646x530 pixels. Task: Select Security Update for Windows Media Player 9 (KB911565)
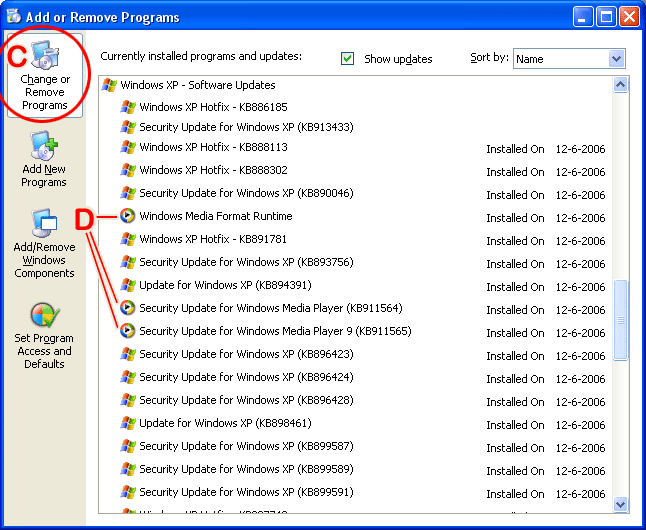(275, 331)
